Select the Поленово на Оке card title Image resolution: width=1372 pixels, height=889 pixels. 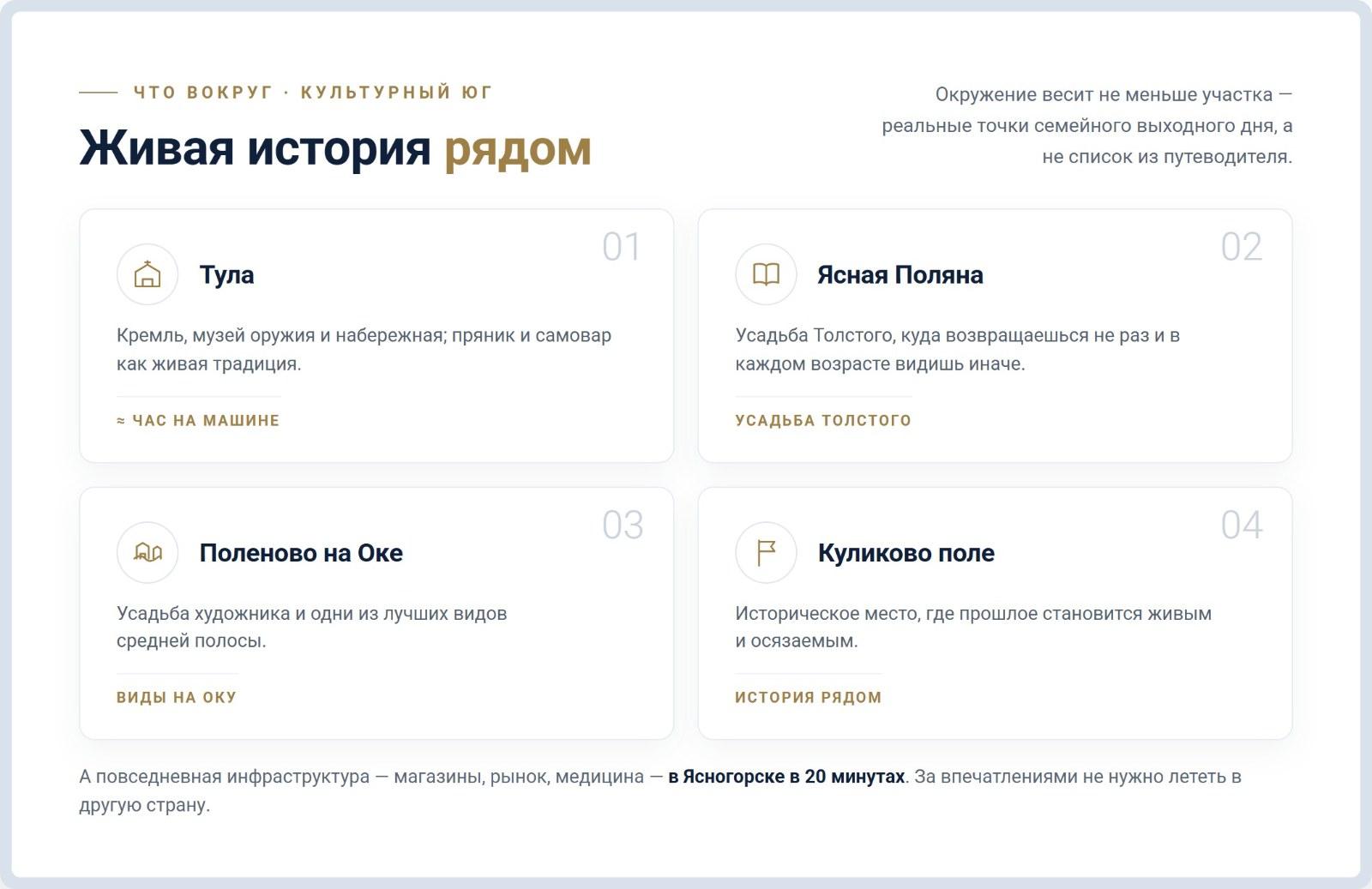[301, 553]
